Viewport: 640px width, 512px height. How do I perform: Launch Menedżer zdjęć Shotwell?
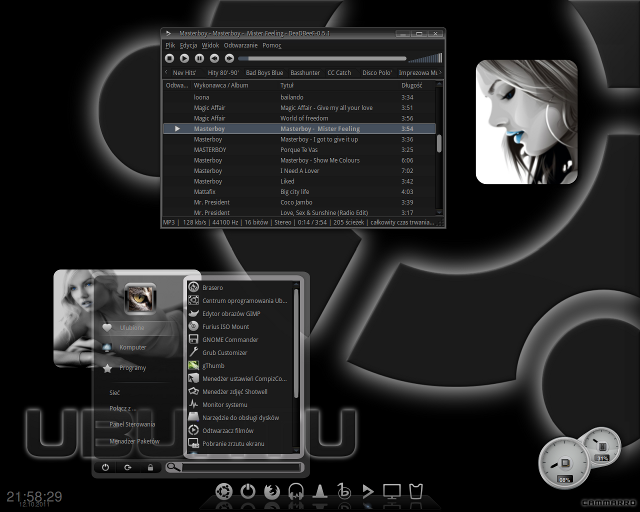(x=241, y=392)
